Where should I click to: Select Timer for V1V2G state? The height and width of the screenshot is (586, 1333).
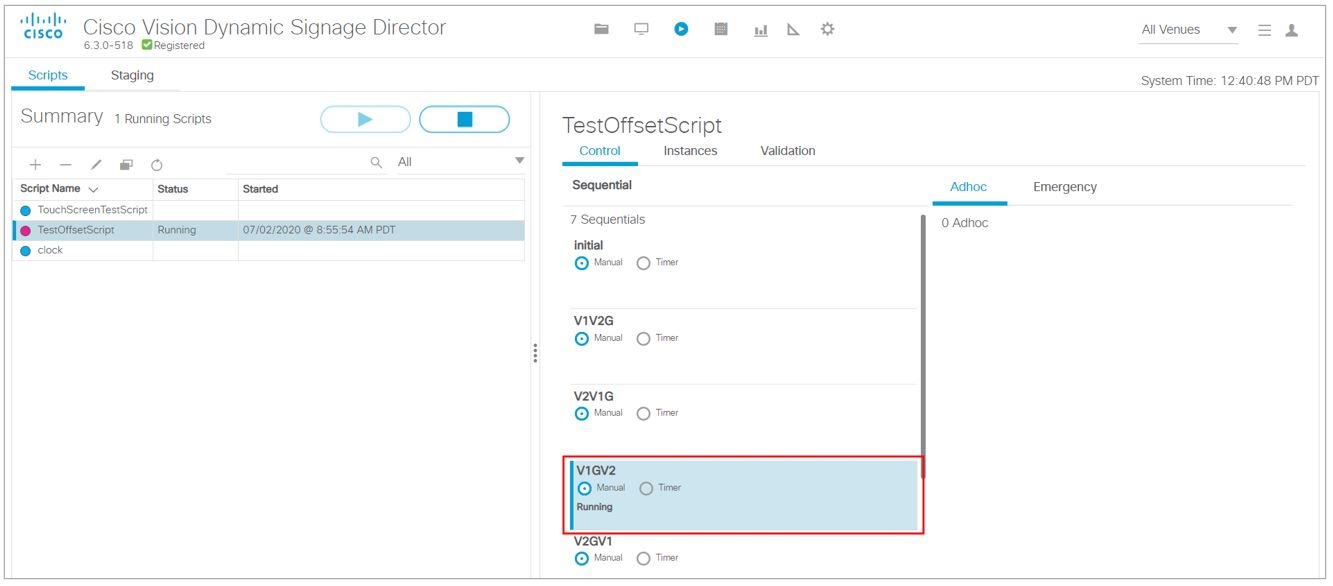[643, 338]
